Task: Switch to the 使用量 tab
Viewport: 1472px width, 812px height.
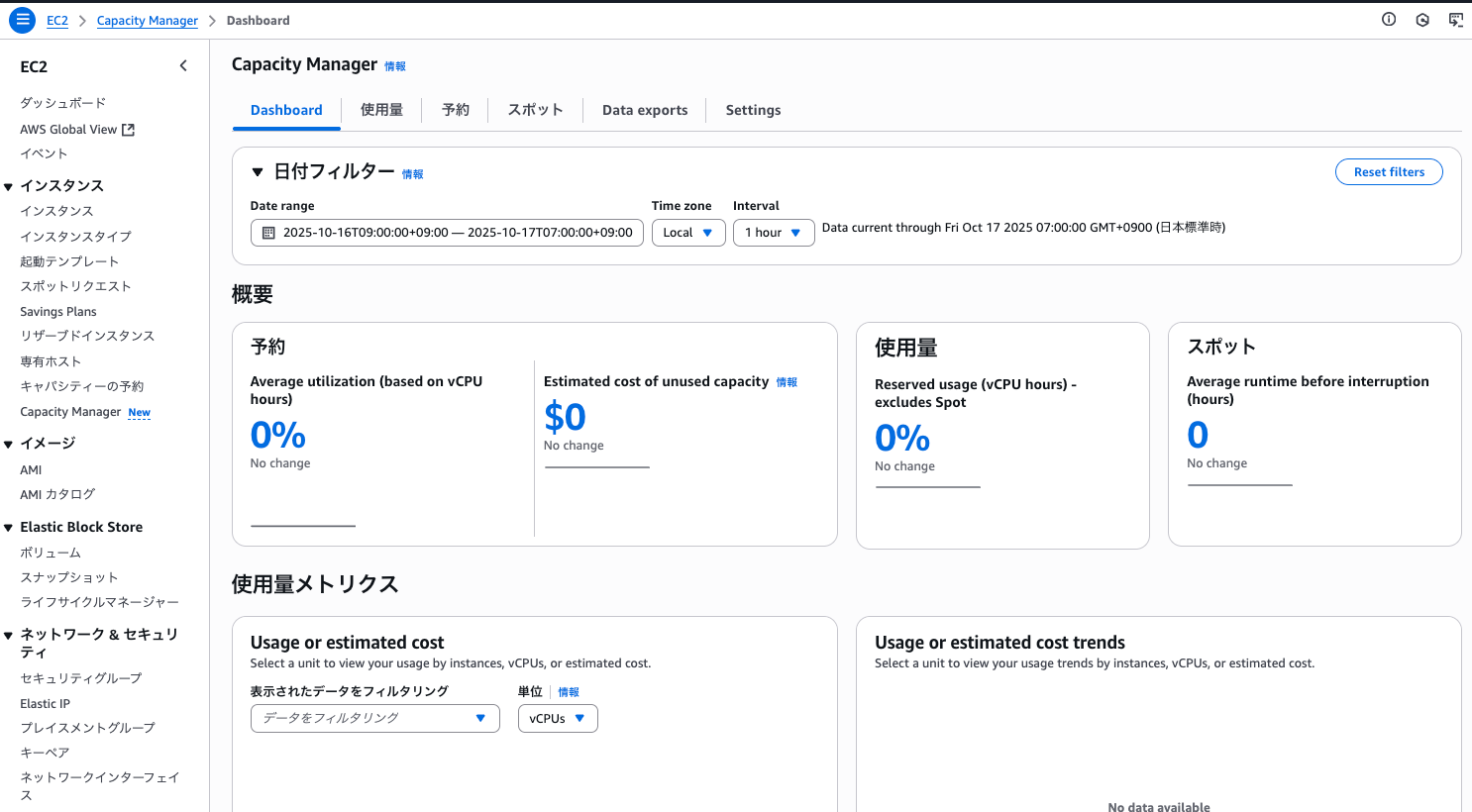Action: [x=381, y=110]
